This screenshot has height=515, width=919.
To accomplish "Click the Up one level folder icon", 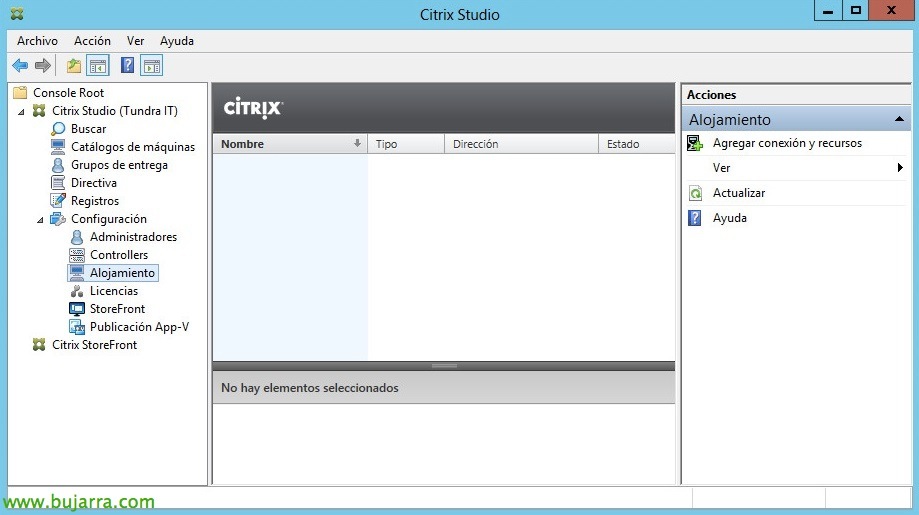I will pos(74,66).
